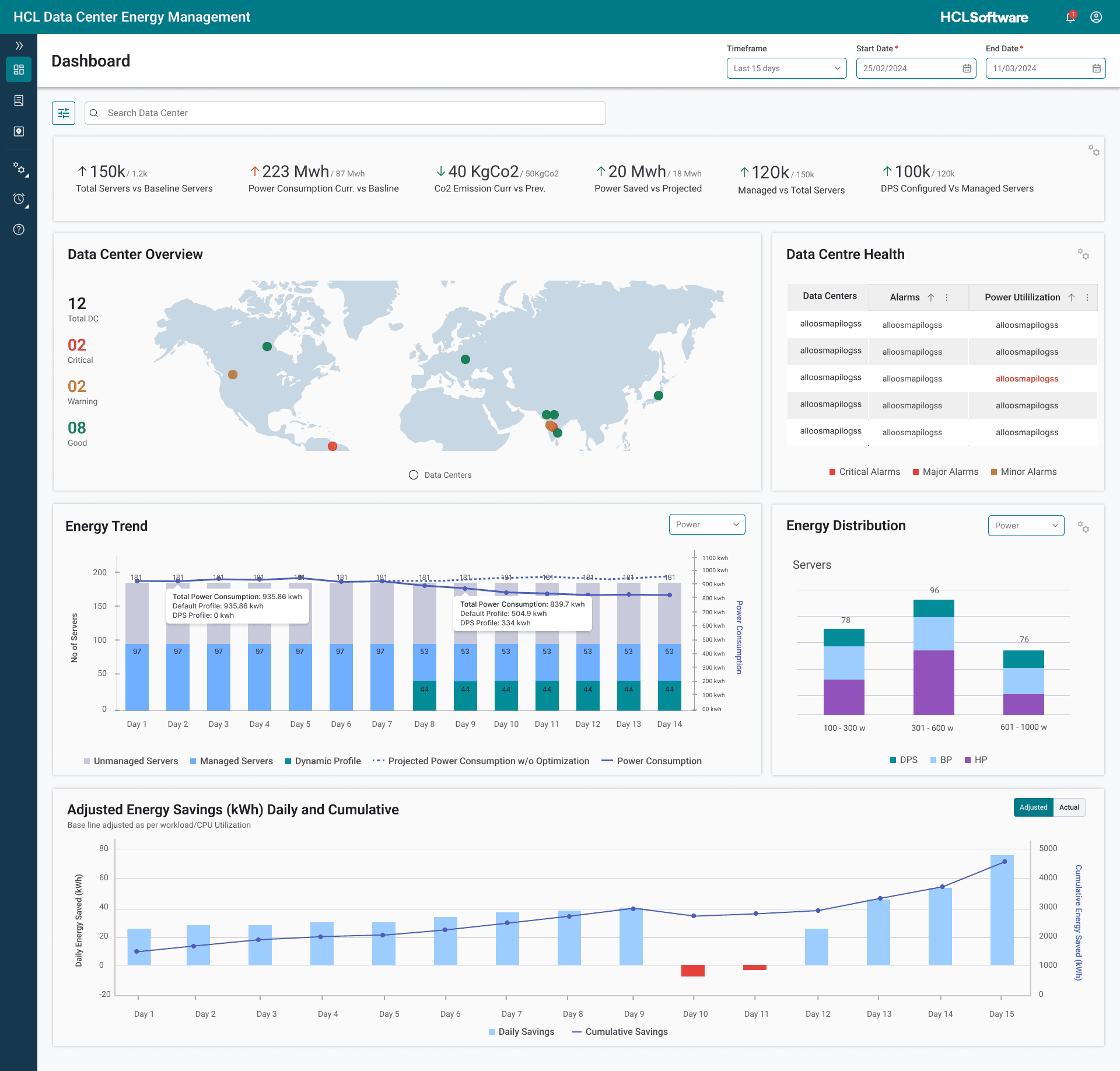Click the negative Day 10 red savings bar
This screenshot has height=1071, width=1120.
(x=692, y=971)
